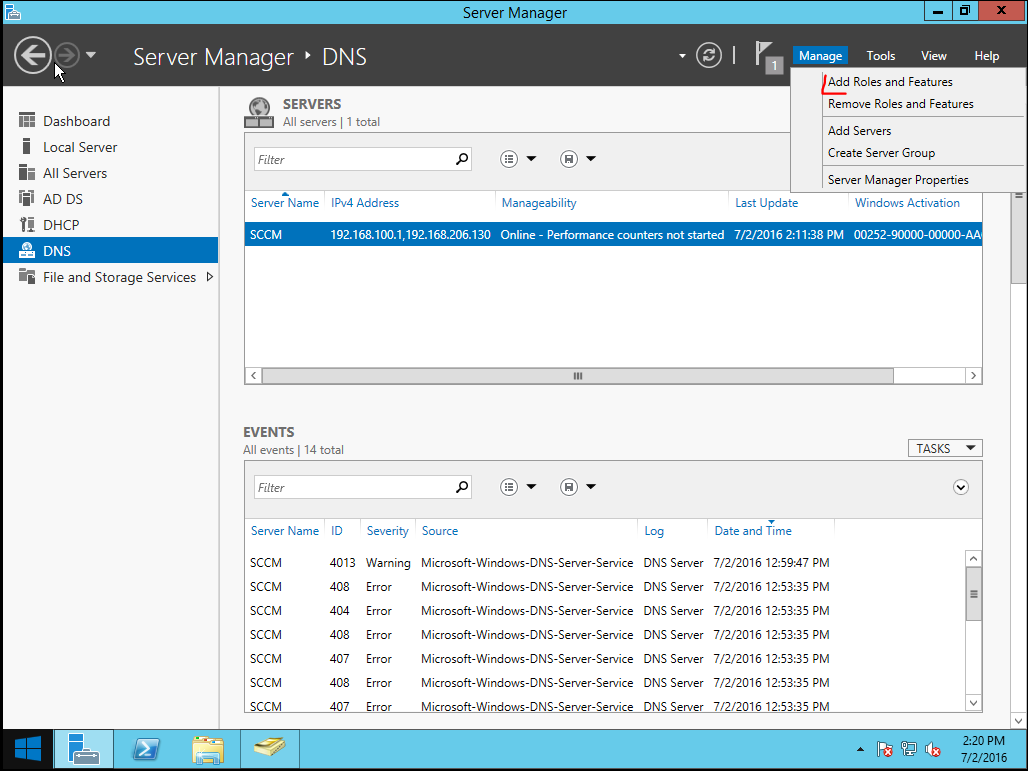Click the Servers filter text box
The height and width of the screenshot is (771, 1028).
(x=354, y=159)
